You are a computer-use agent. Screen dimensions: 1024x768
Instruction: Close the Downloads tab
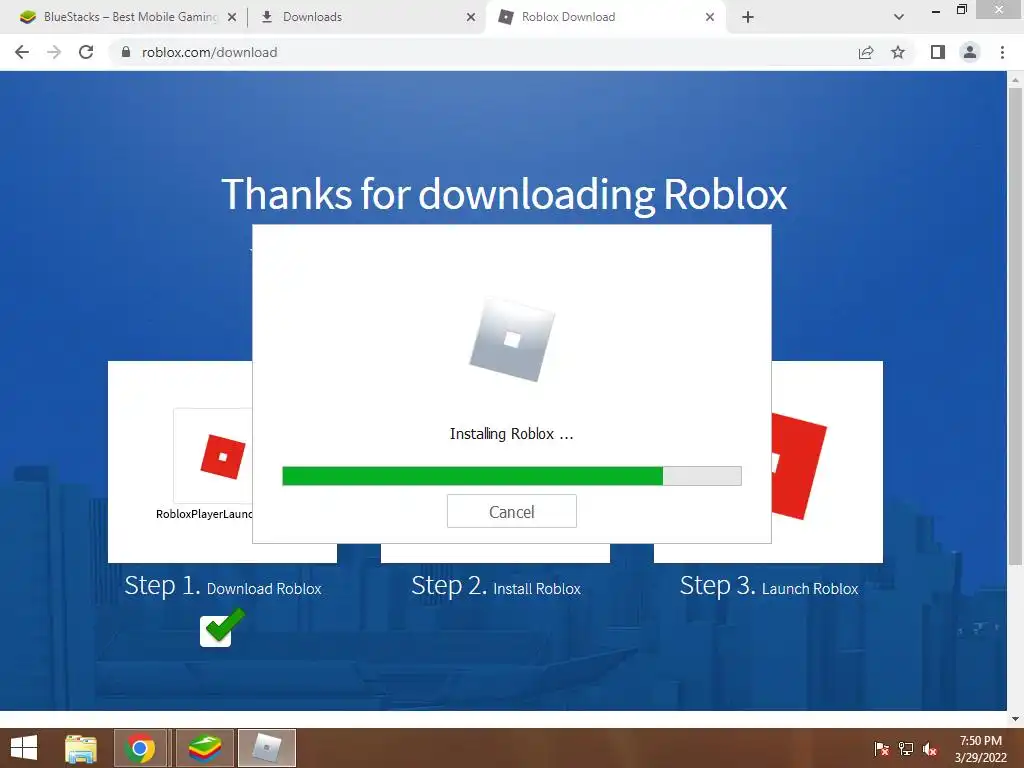471,18
